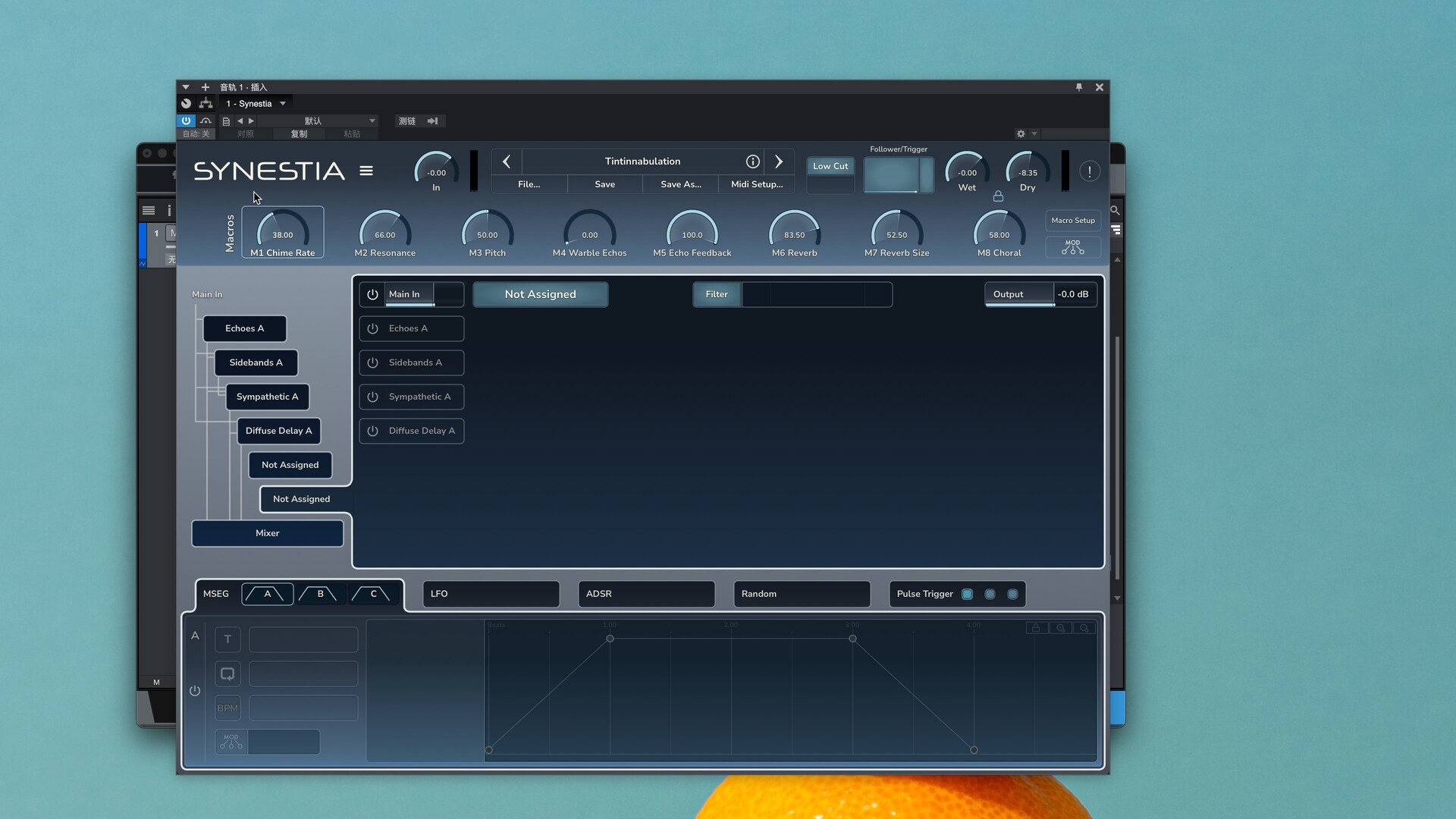Screen dimensions: 1456x819
Task: Open Macro Setup
Action: 1073,221
